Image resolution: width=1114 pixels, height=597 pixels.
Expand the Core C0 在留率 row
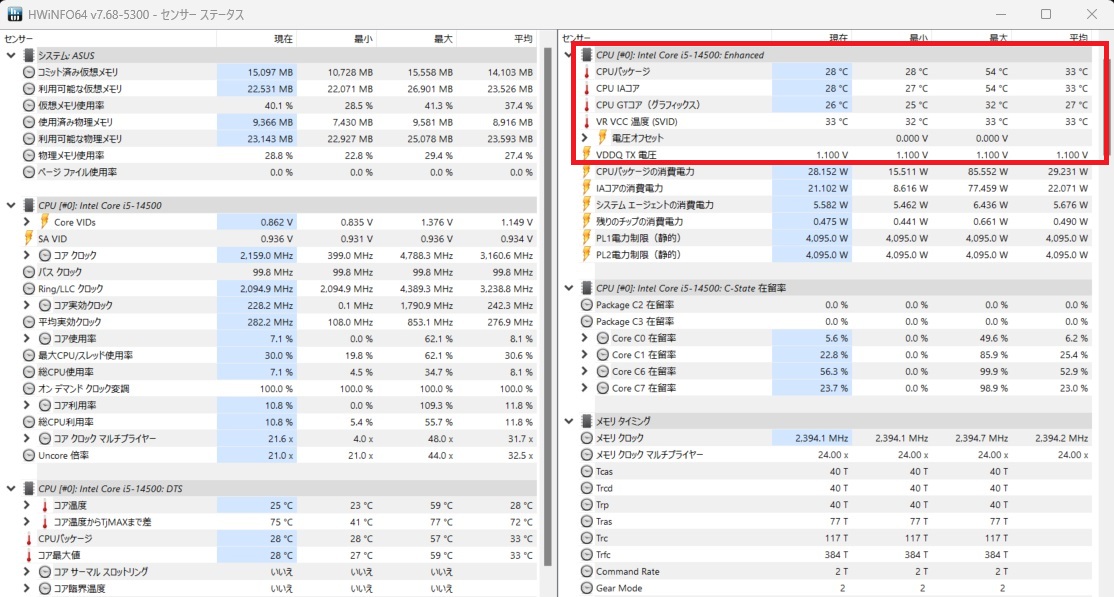click(585, 338)
